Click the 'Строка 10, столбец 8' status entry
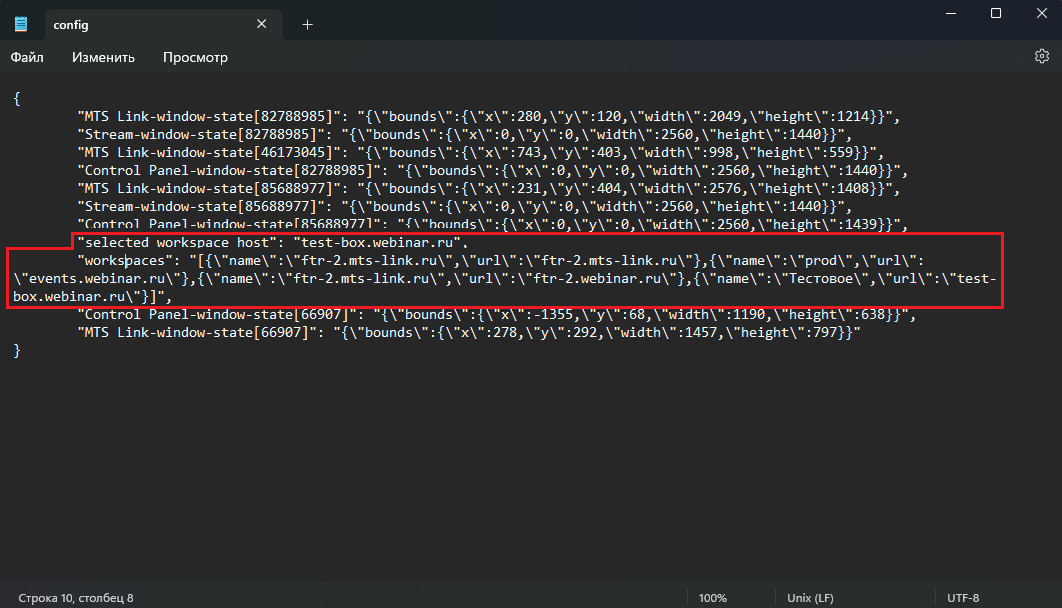The image size is (1062, 608). [76, 598]
